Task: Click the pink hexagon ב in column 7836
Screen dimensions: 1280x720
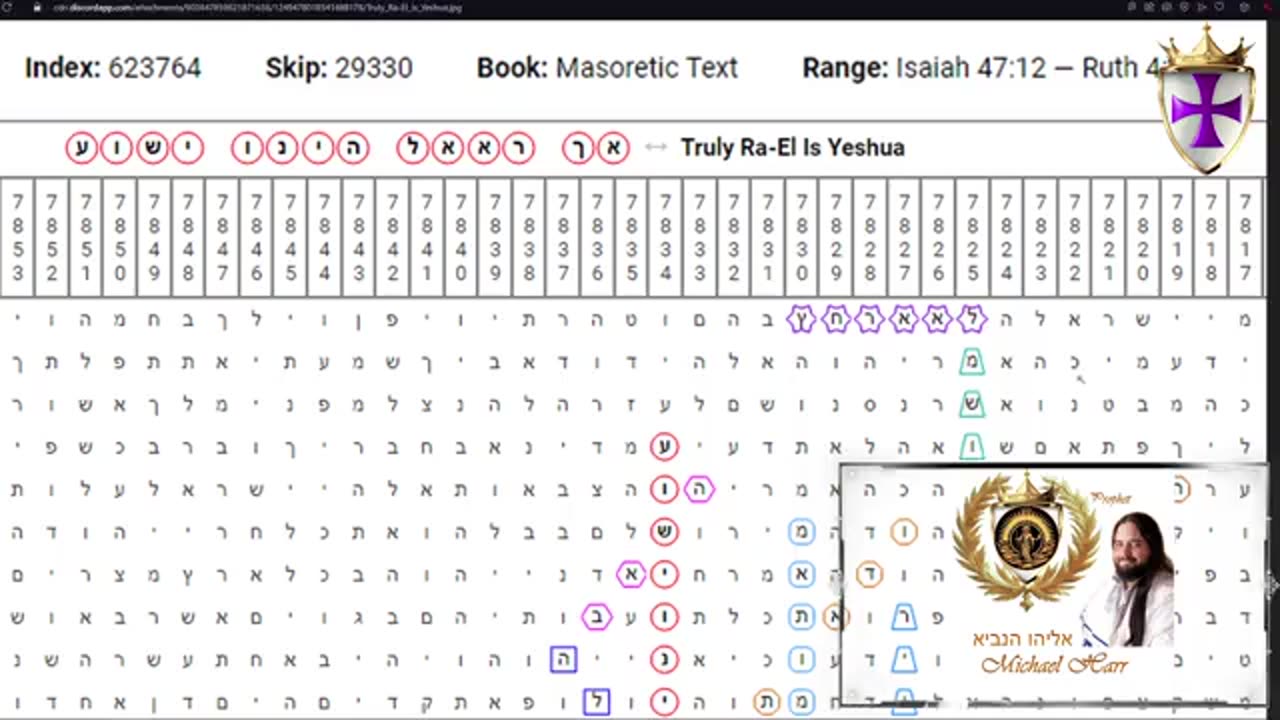Action: (x=597, y=617)
